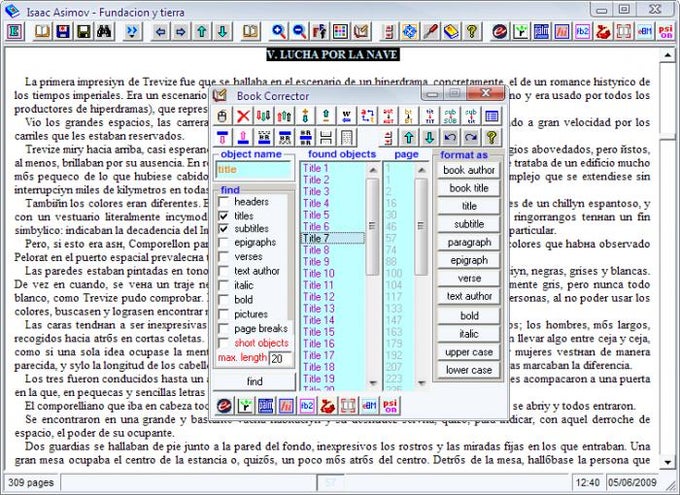
Task: Open the color grid palette icon
Action: 340,32
